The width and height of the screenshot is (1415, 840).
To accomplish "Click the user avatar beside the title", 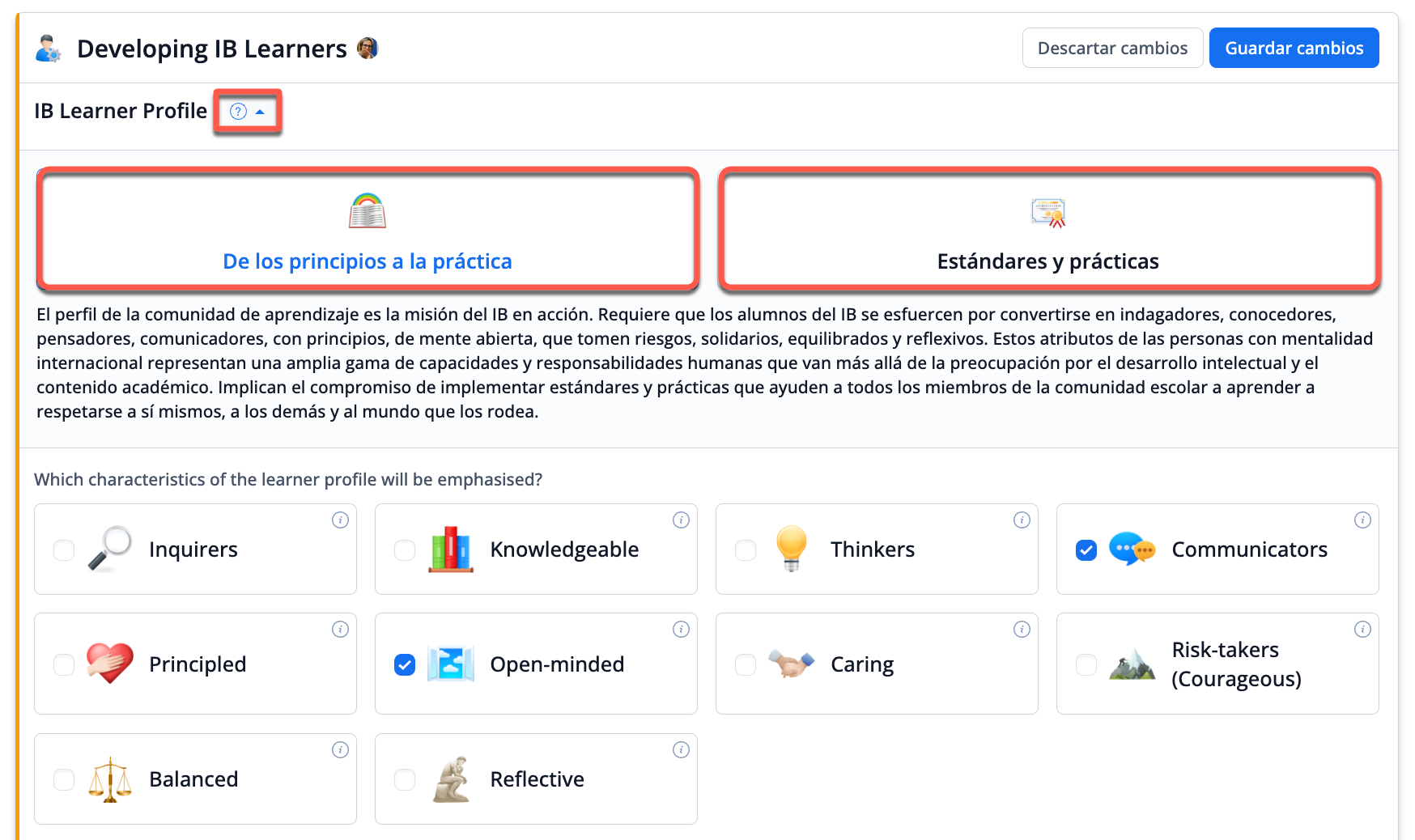I will tap(368, 49).
